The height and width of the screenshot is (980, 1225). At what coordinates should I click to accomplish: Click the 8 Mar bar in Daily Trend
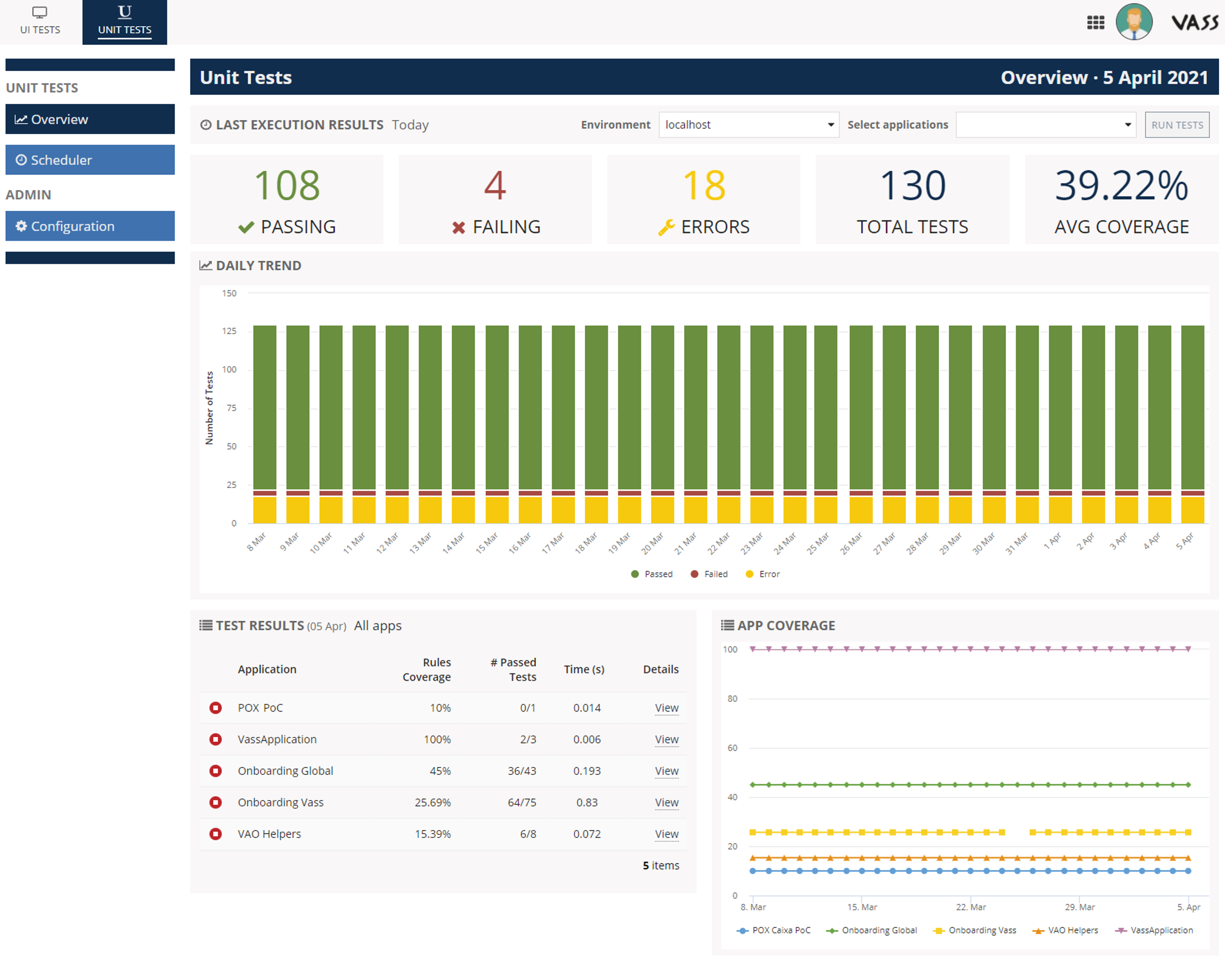click(x=264, y=424)
